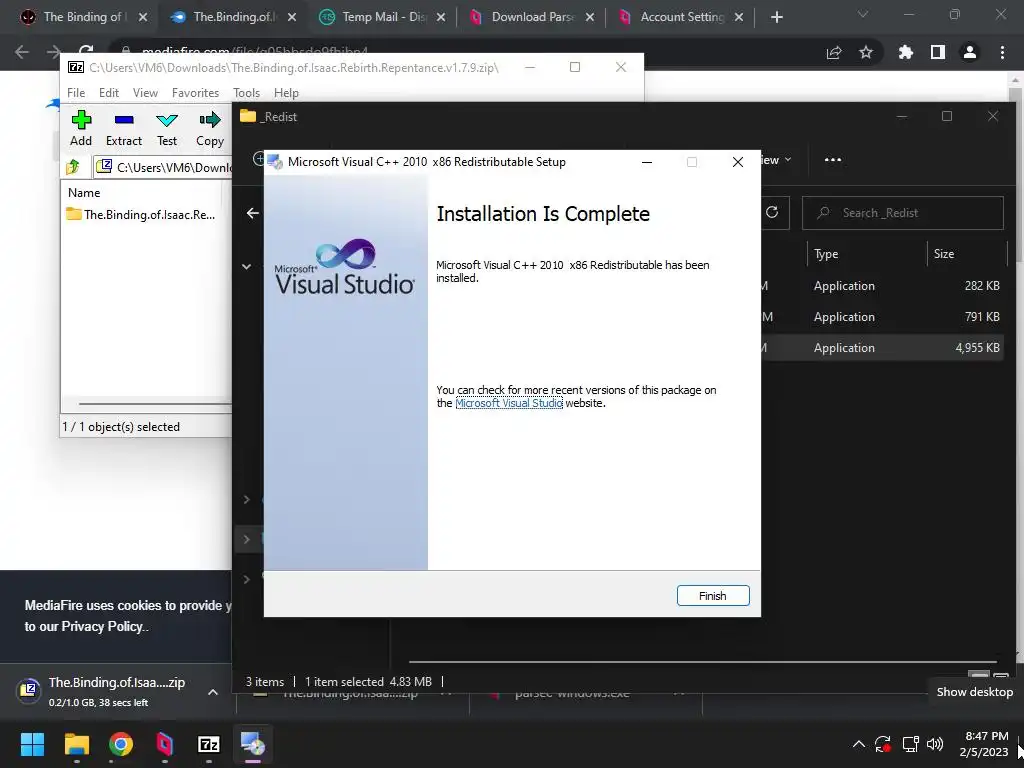Click Finish in Visual C++ setup

pyautogui.click(x=712, y=596)
